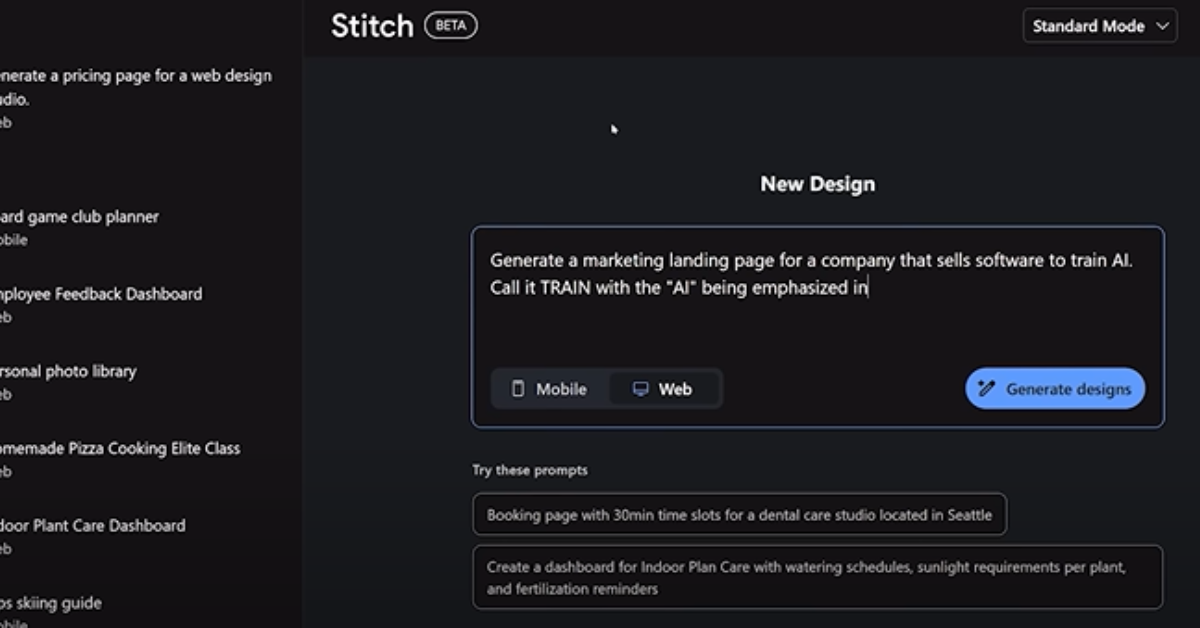Click the web monitor icon
This screenshot has width=1200, height=628.
click(641, 389)
